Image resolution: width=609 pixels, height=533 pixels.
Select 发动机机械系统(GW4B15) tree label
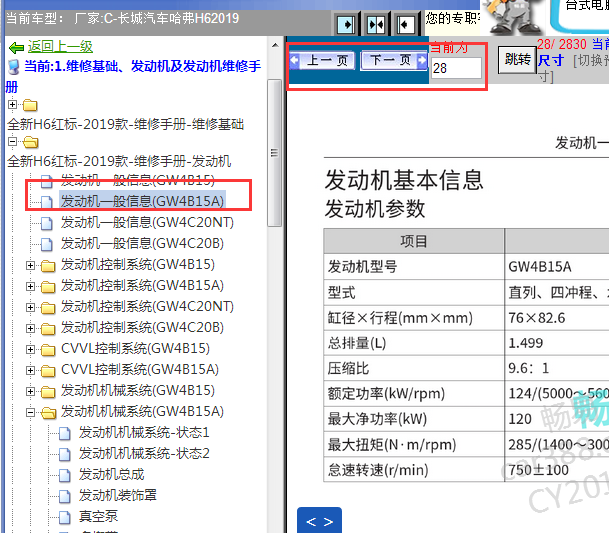pos(137,390)
